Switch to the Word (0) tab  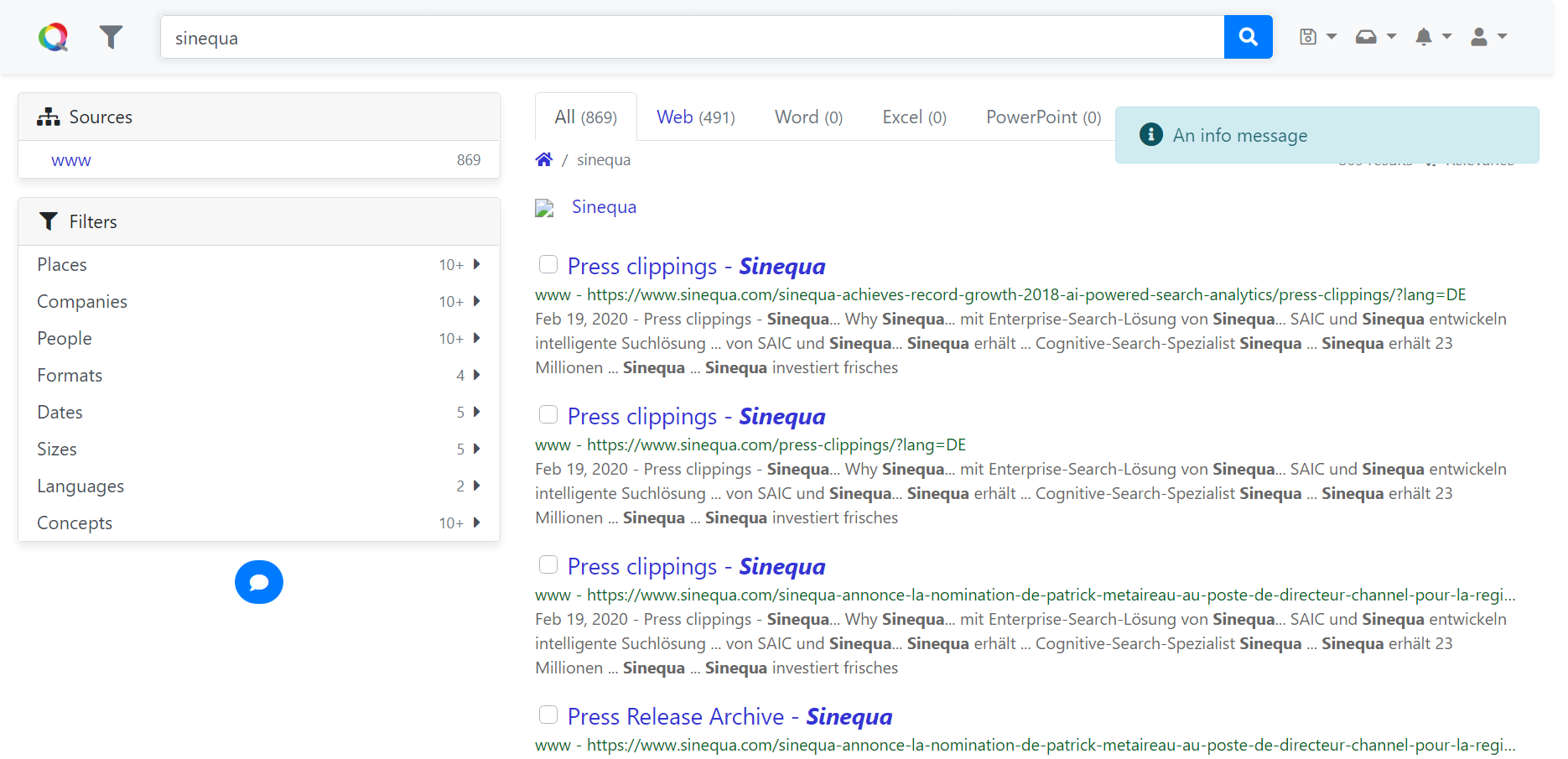pyautogui.click(x=808, y=117)
